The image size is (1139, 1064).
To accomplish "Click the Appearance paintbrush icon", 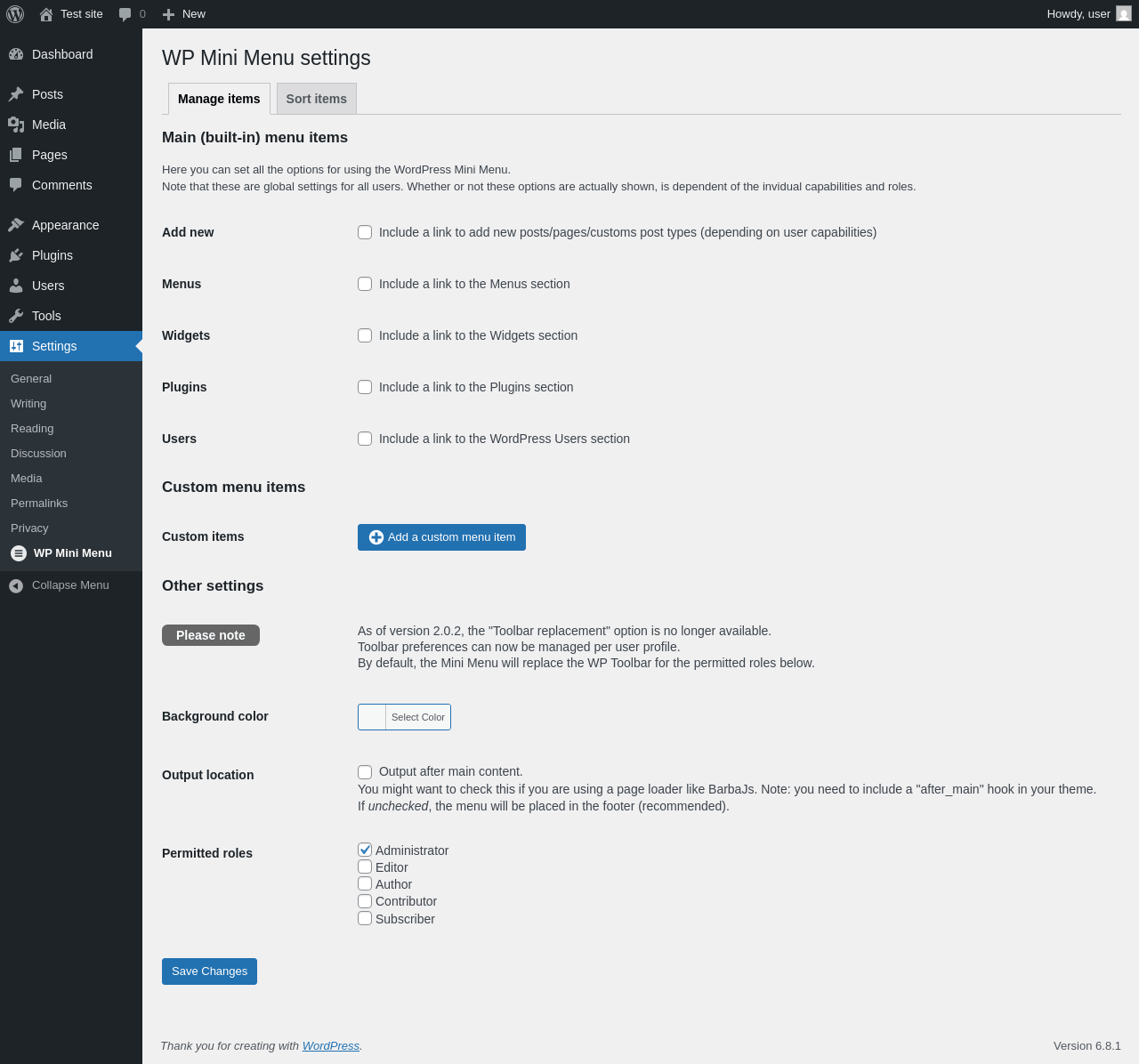I will click(16, 225).
